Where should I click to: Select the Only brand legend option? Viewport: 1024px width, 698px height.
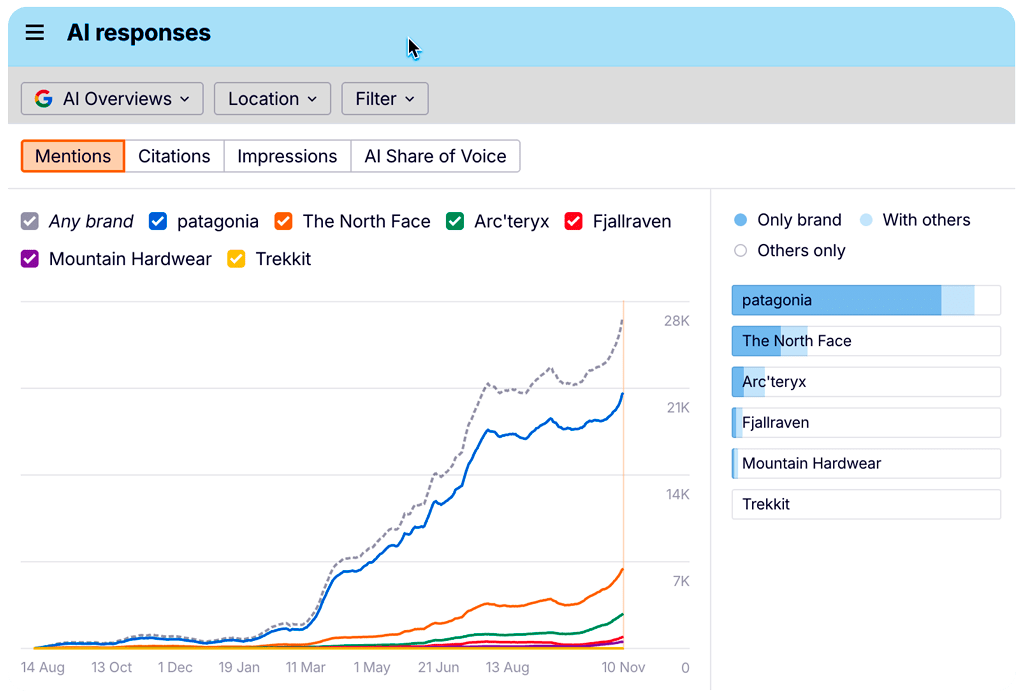[740, 220]
